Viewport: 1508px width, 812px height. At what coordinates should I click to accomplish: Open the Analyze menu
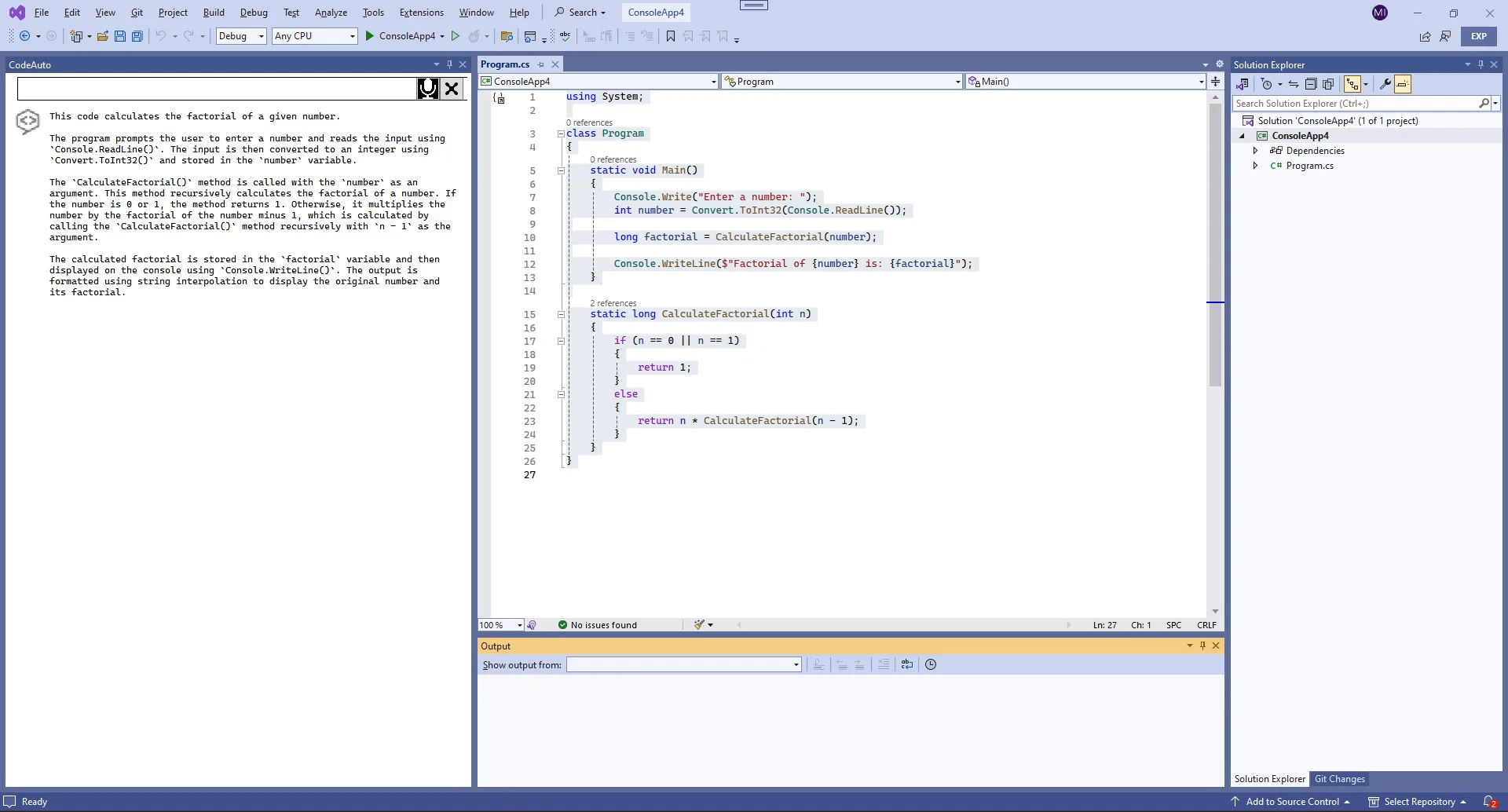[x=331, y=13]
